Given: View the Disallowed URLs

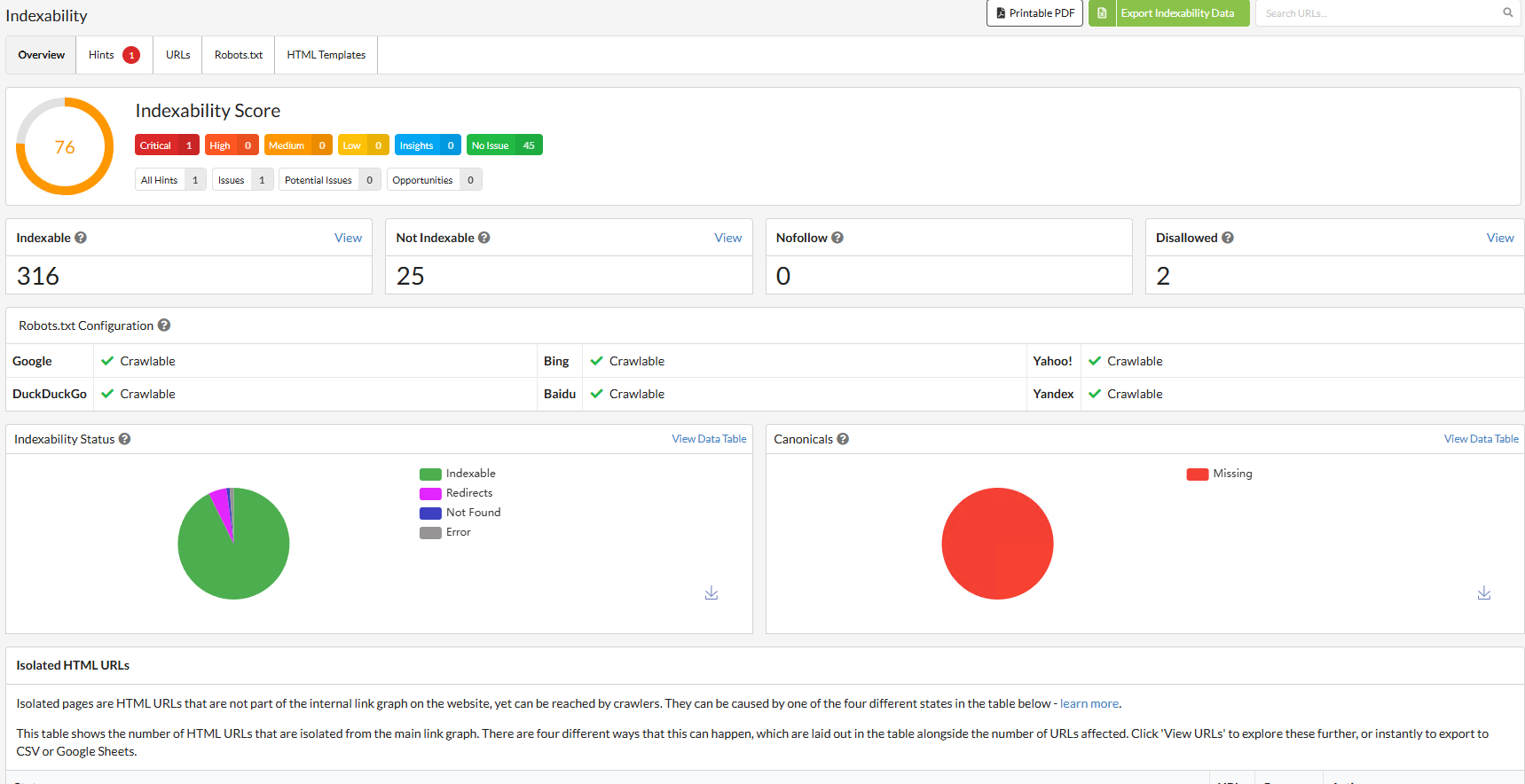Looking at the screenshot, I should (1500, 238).
